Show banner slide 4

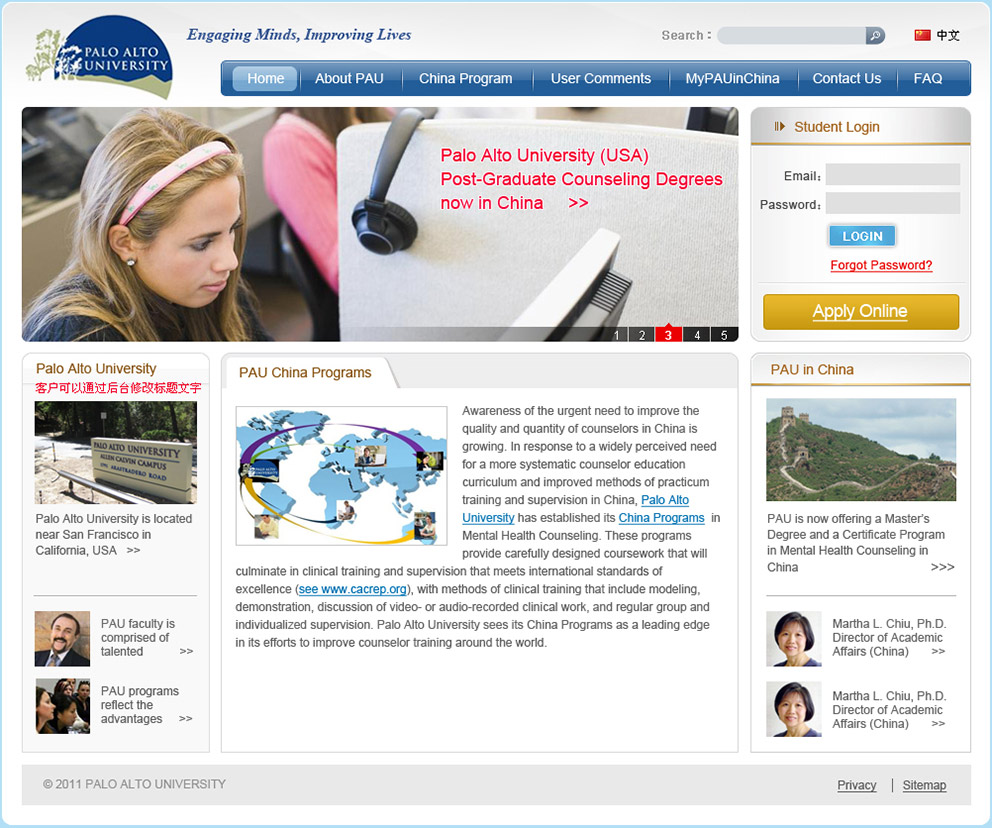(x=697, y=335)
